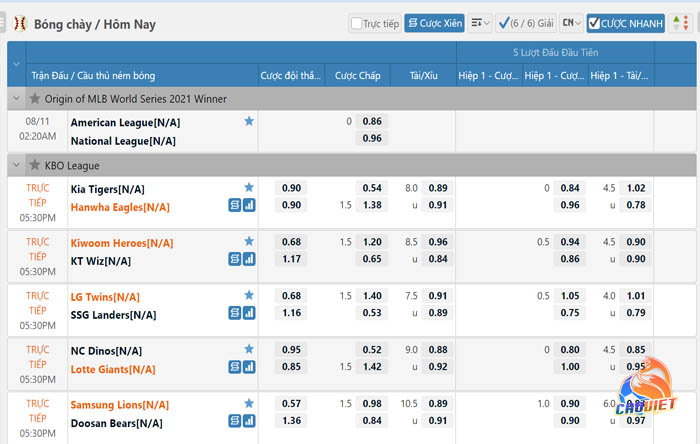Star the KBO League group
Screen dimensions: 700x444
[34, 165]
